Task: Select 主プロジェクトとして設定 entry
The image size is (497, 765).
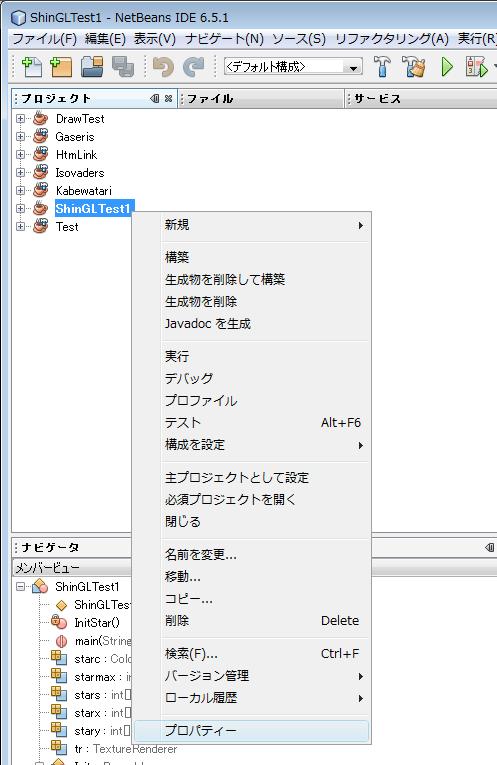Action: pos(252,477)
